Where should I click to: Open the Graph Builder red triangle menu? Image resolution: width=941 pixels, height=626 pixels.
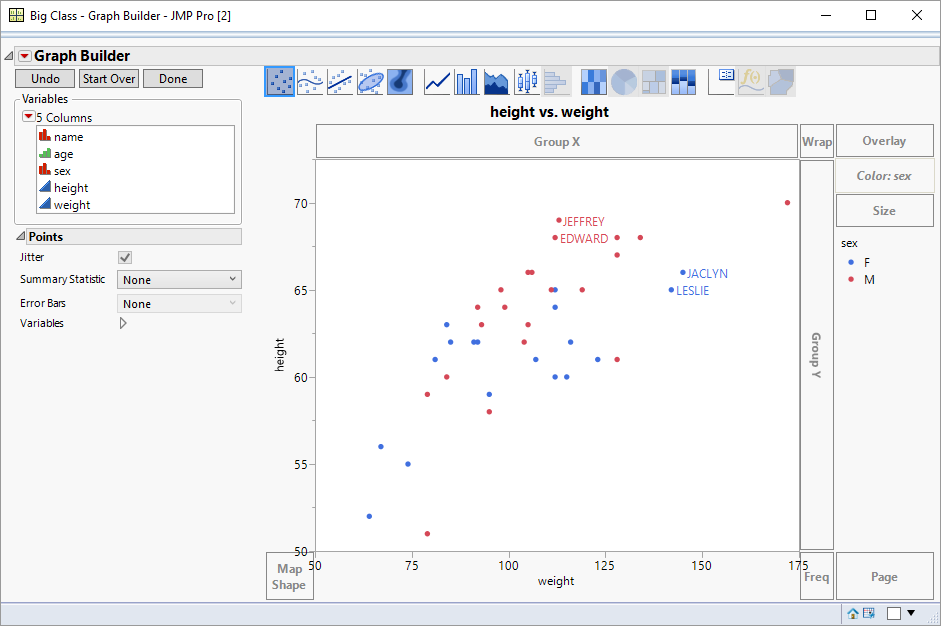[25, 56]
